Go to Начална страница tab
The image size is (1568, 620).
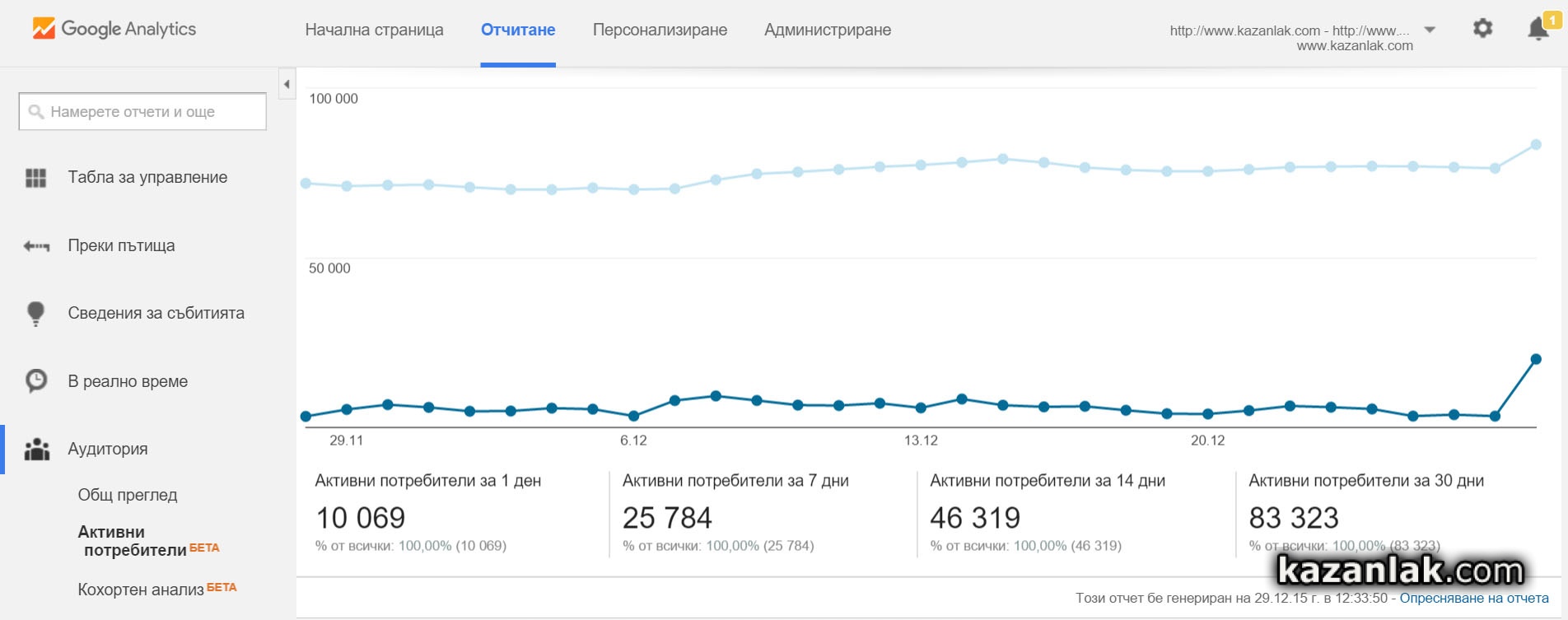coord(374,30)
